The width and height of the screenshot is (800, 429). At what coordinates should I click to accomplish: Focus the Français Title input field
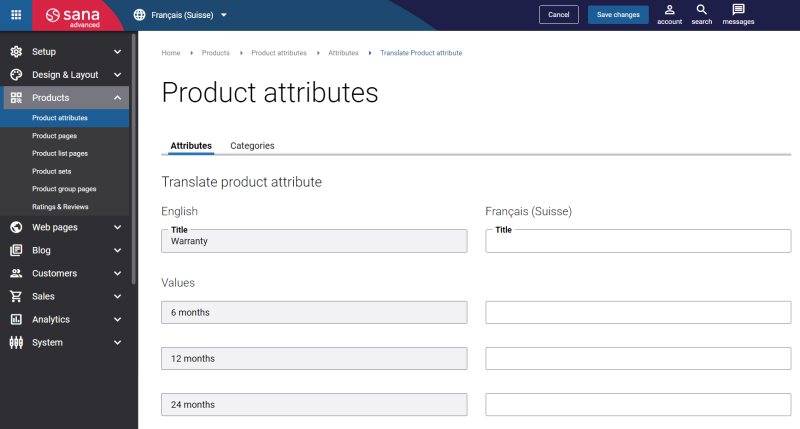(x=638, y=241)
